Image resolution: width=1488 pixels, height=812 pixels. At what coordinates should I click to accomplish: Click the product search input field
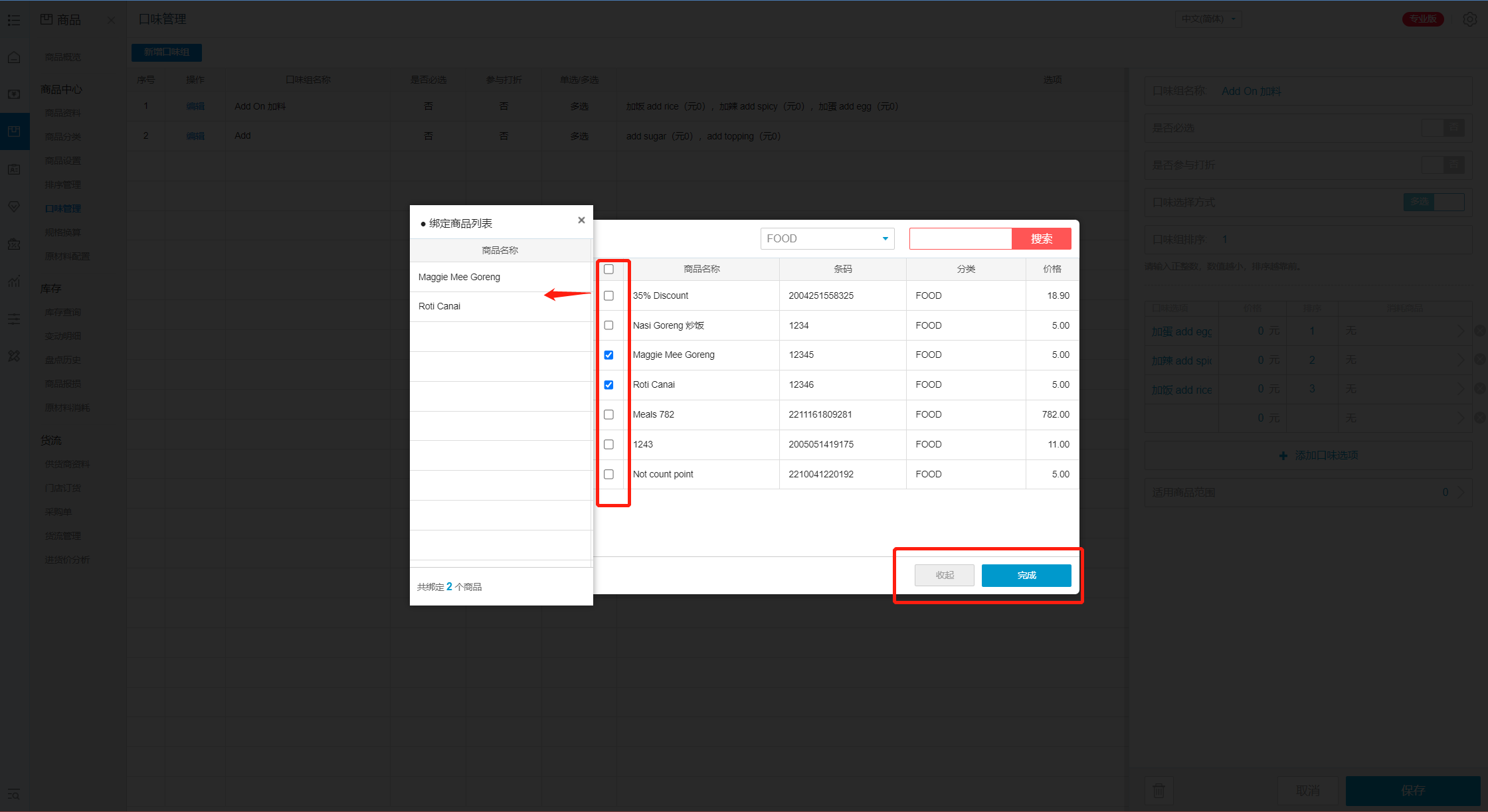(960, 239)
